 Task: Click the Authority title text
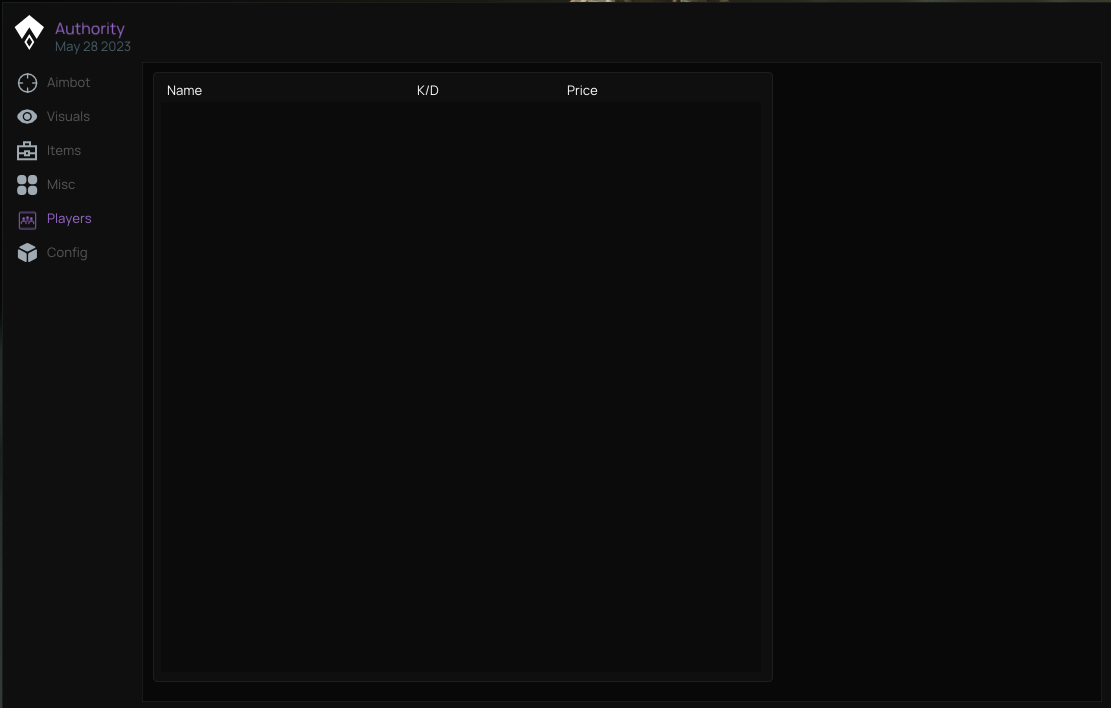point(90,28)
